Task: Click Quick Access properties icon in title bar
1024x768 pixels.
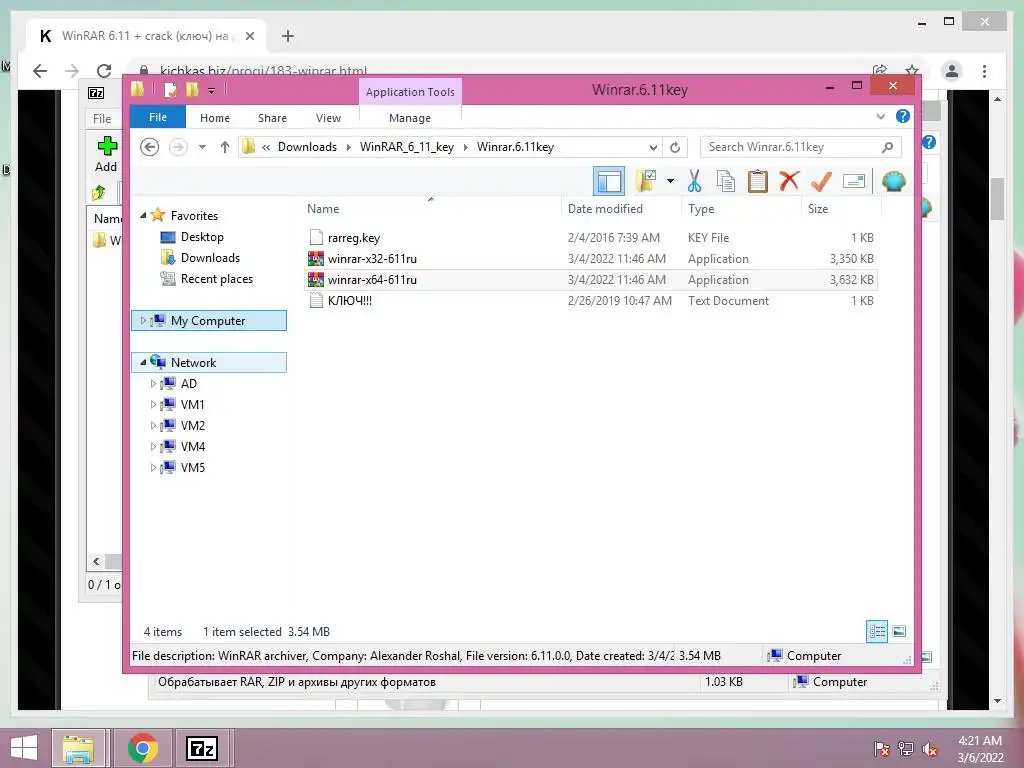Action: click(170, 89)
